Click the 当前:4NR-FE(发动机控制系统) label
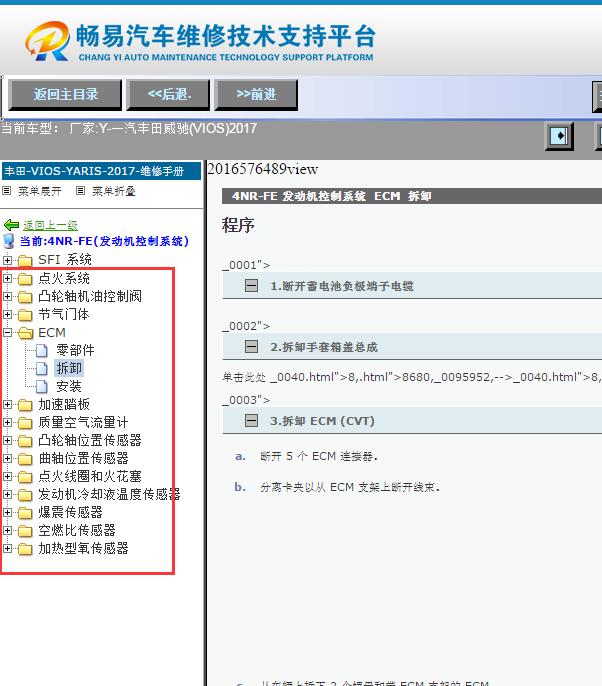Screen dimensions: 602x686 (x=104, y=241)
